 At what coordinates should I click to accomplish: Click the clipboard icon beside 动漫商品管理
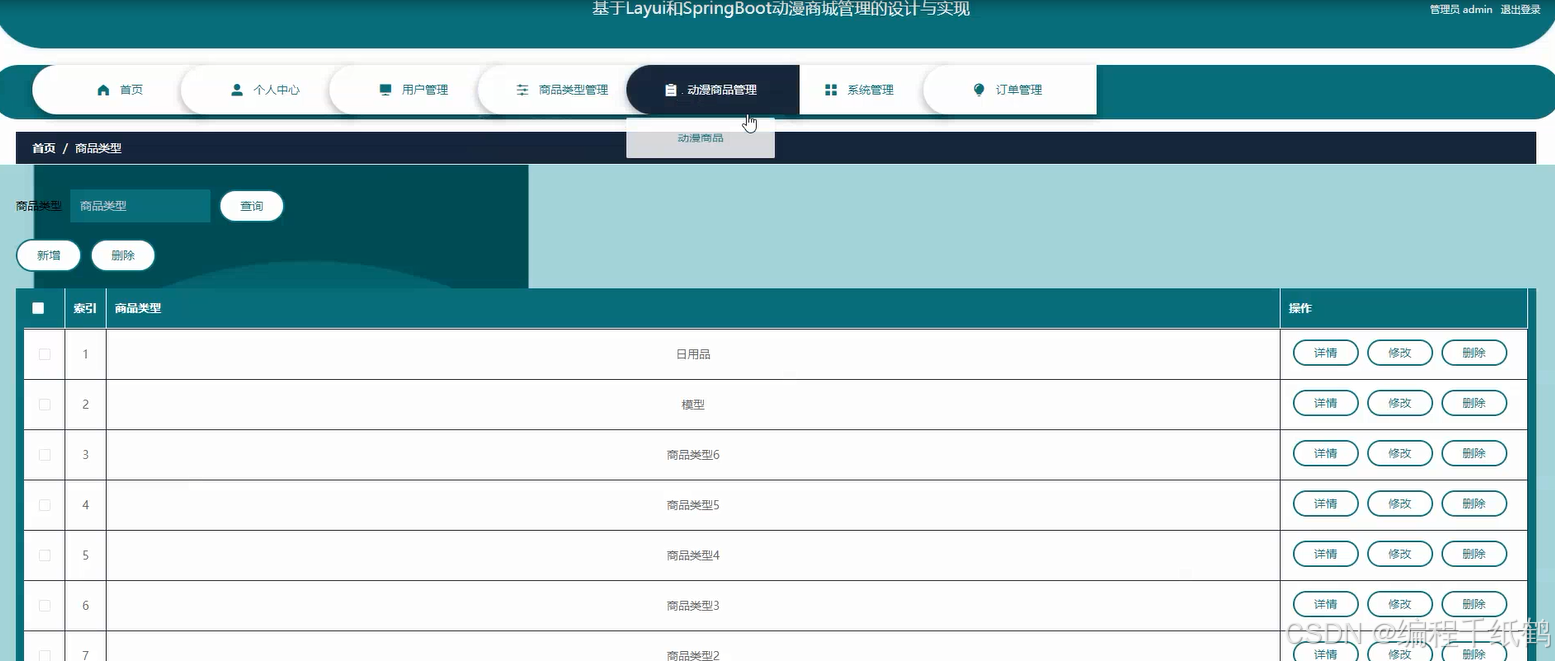[x=671, y=90]
